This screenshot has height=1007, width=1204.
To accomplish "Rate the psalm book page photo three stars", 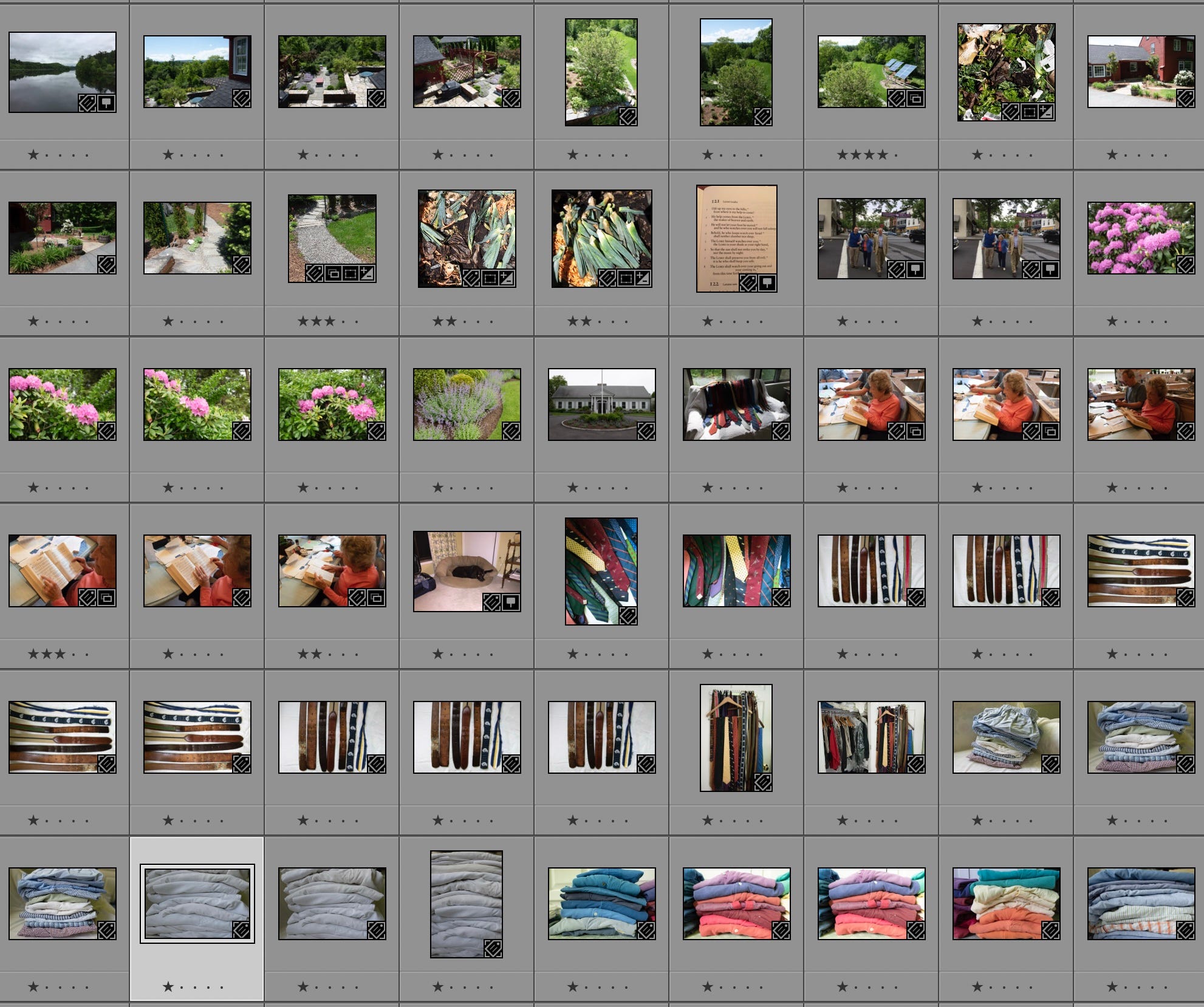I will [734, 321].
